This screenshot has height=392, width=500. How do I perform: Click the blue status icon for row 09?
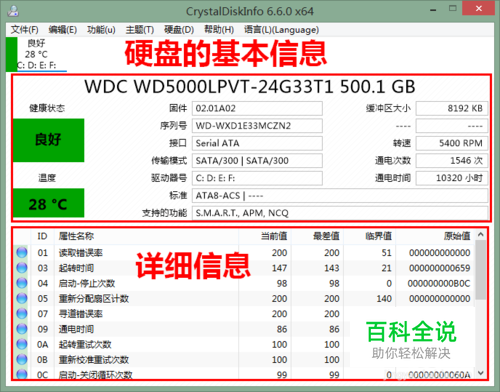[x=22, y=329]
